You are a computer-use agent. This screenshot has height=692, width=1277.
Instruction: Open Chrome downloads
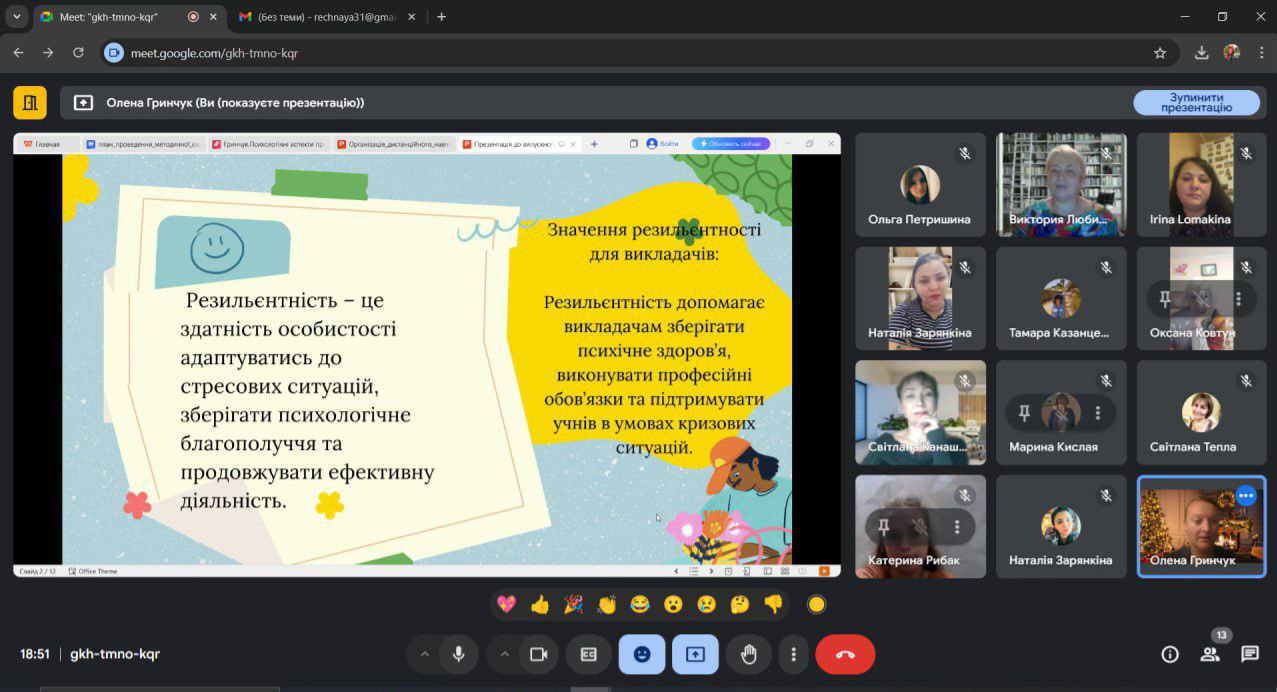(x=1202, y=53)
